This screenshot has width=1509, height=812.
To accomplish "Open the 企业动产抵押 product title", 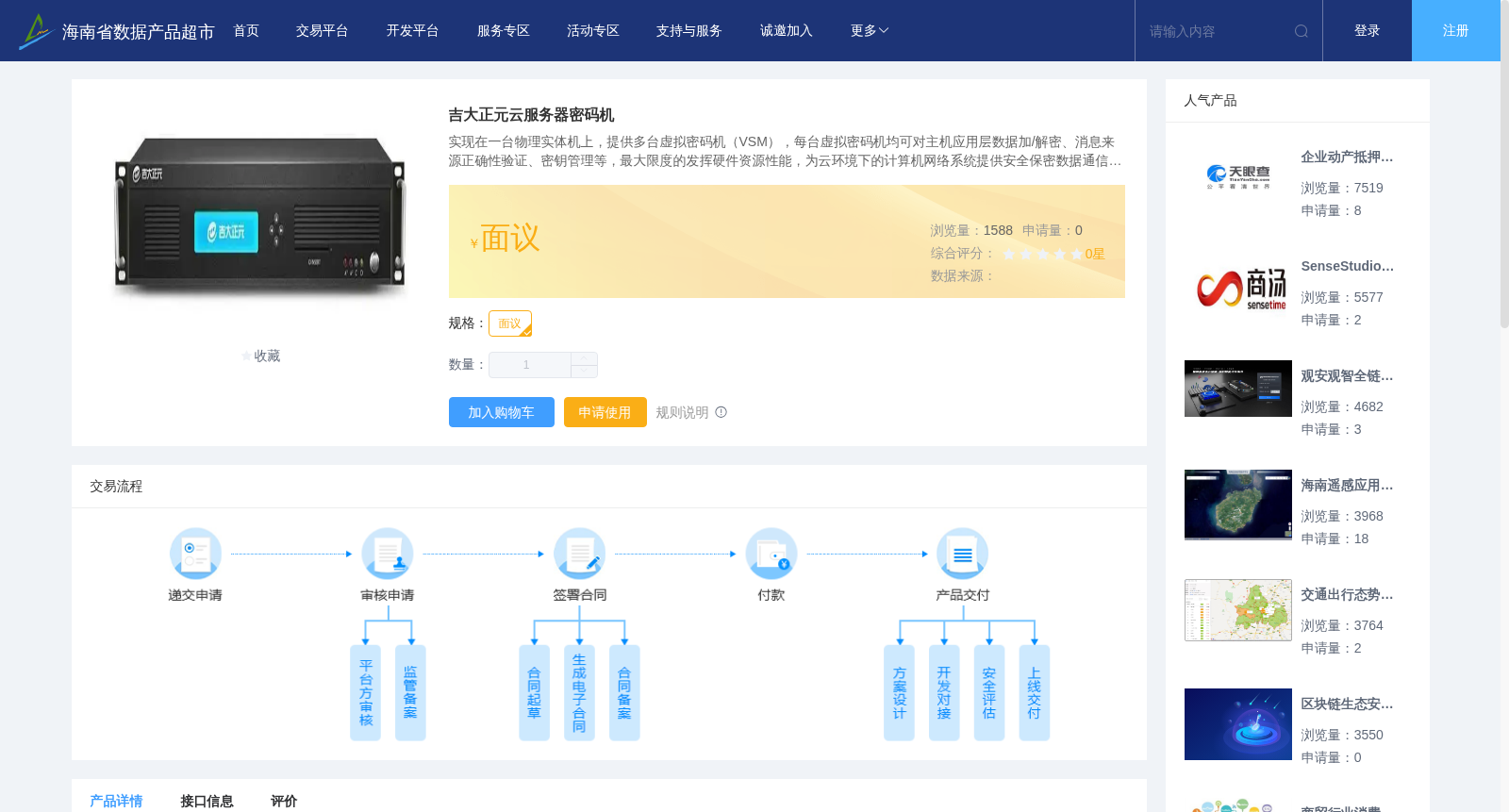I will [1347, 157].
